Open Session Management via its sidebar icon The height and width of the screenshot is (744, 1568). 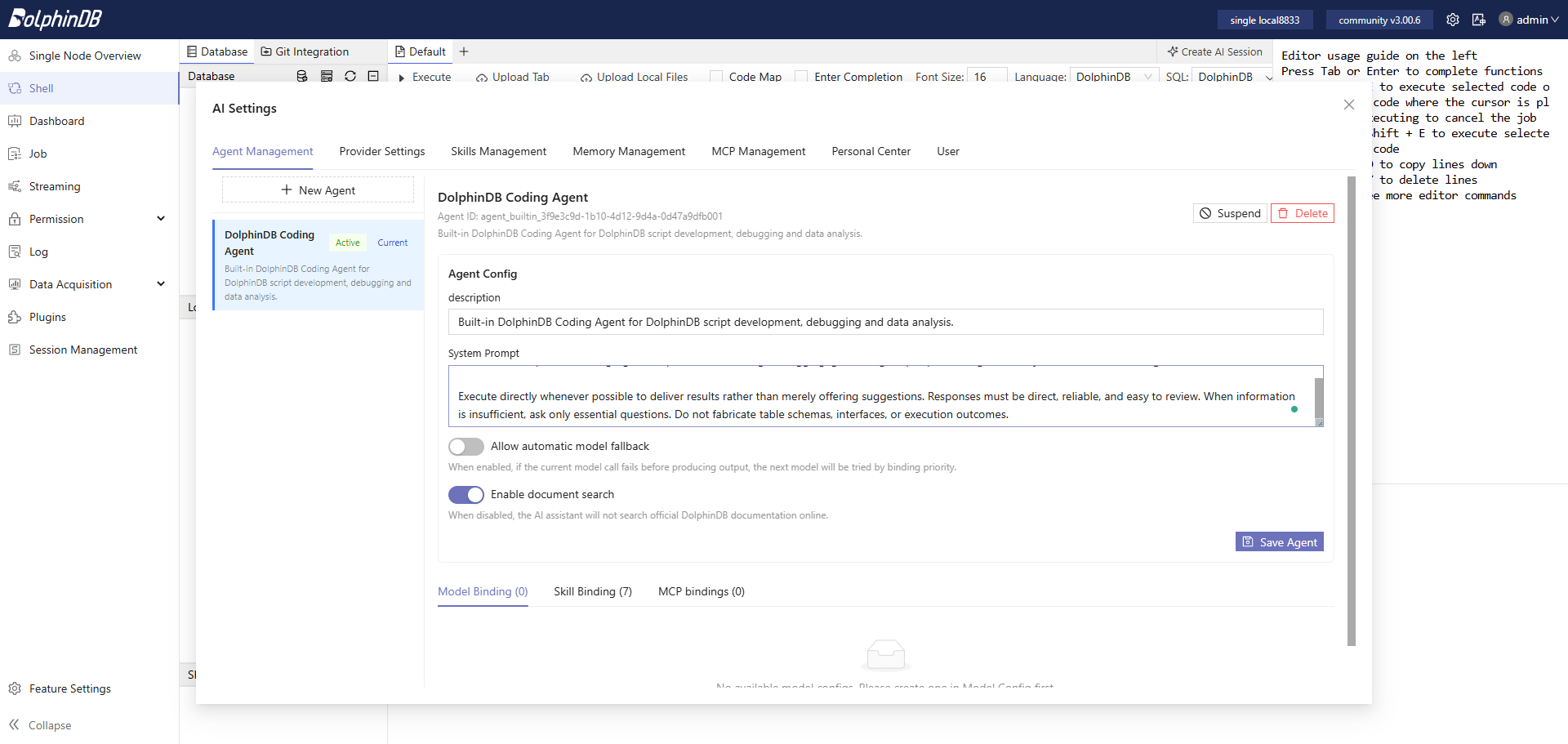[15, 350]
